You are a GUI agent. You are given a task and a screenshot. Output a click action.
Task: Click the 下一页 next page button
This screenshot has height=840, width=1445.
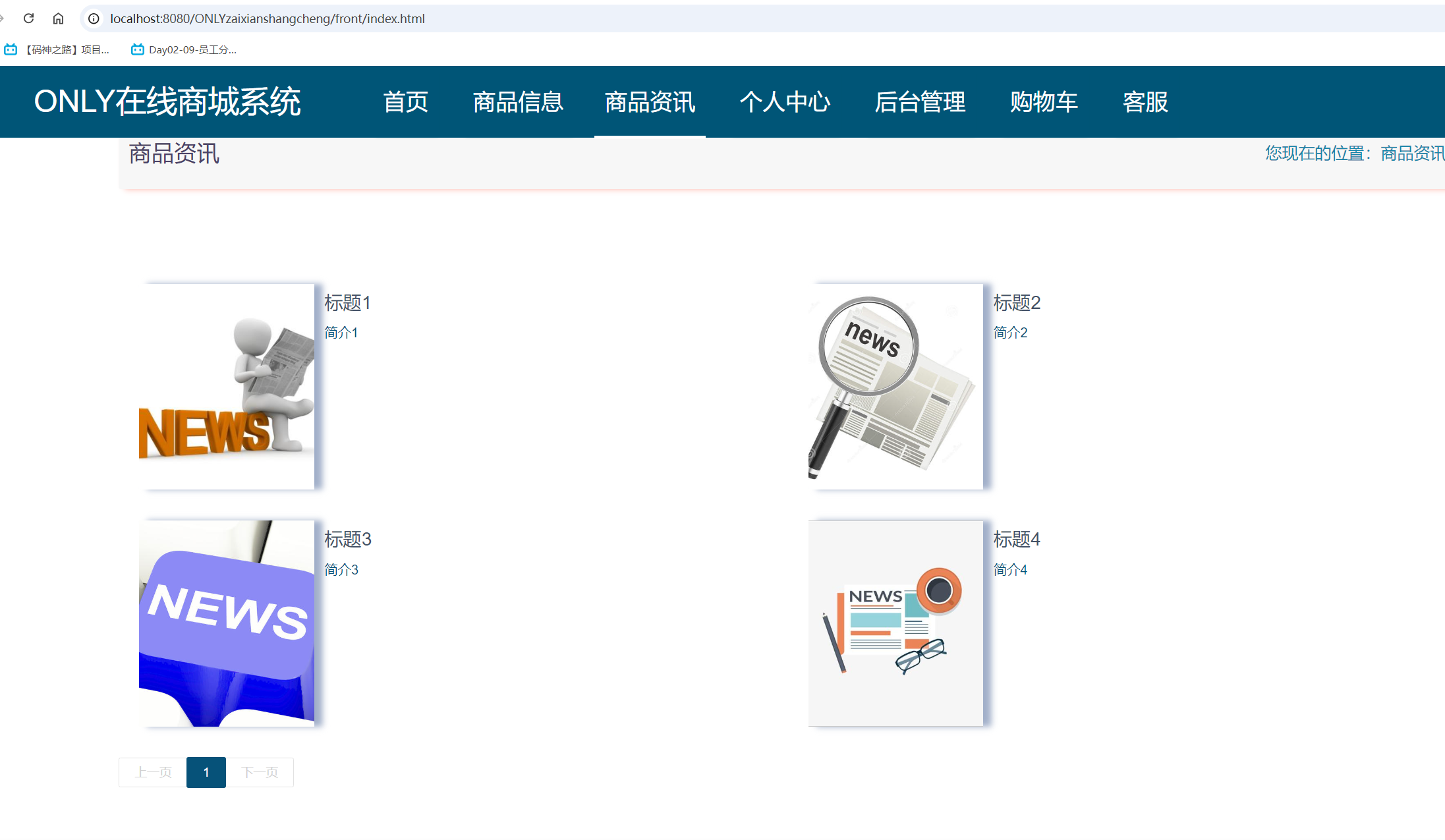260,772
